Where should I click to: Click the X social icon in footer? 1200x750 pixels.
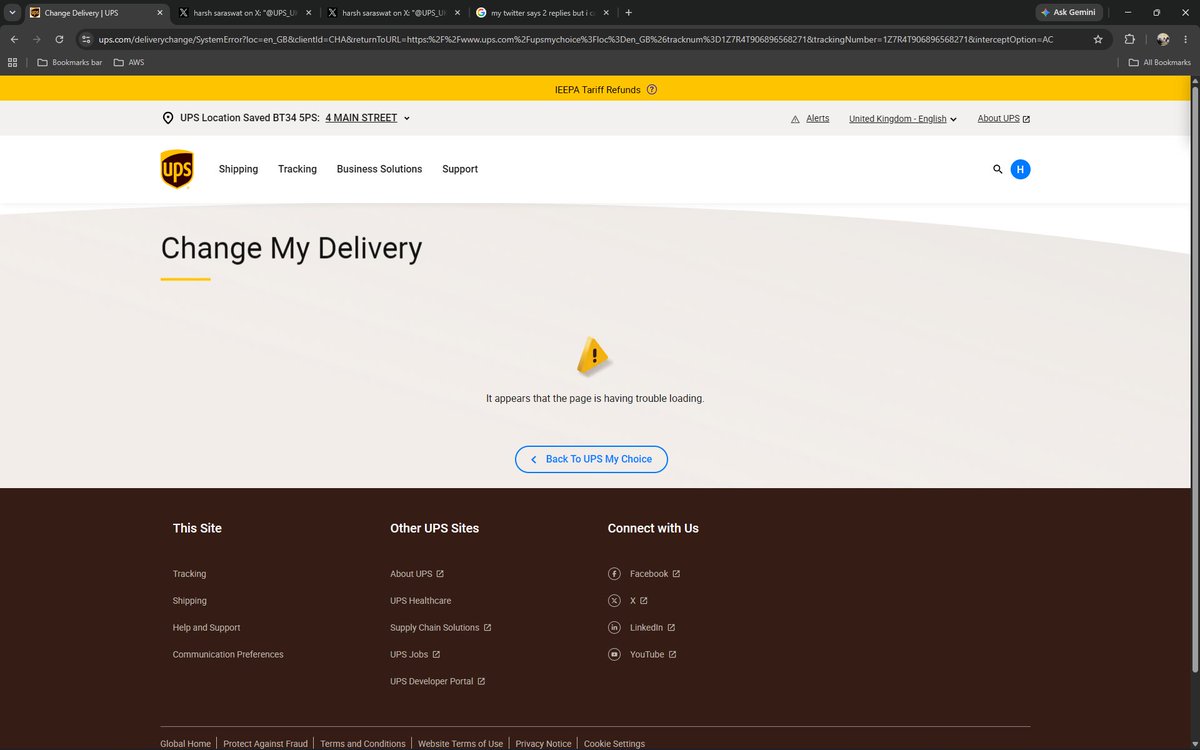point(615,601)
